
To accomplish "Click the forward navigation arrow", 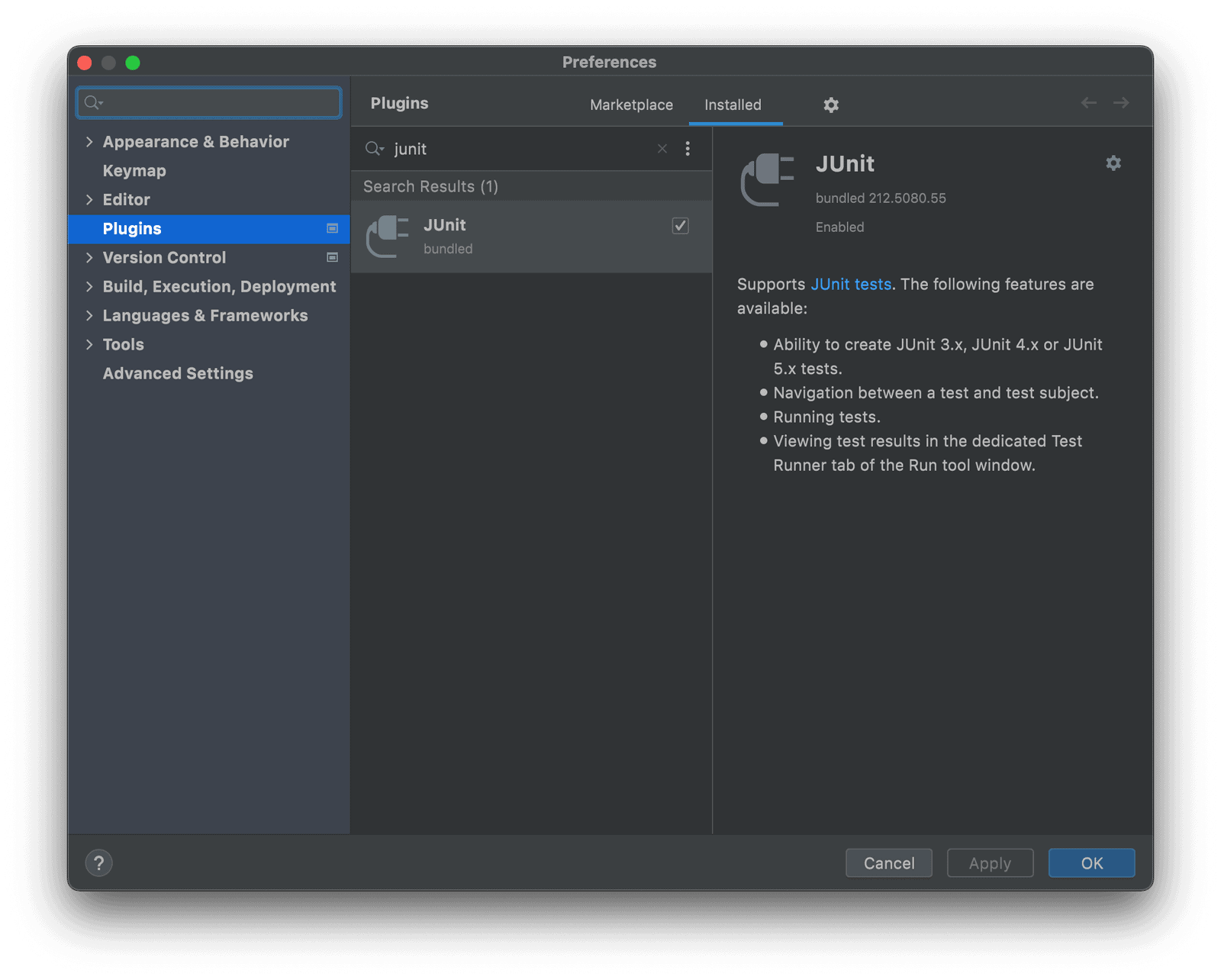I will 1121,103.
